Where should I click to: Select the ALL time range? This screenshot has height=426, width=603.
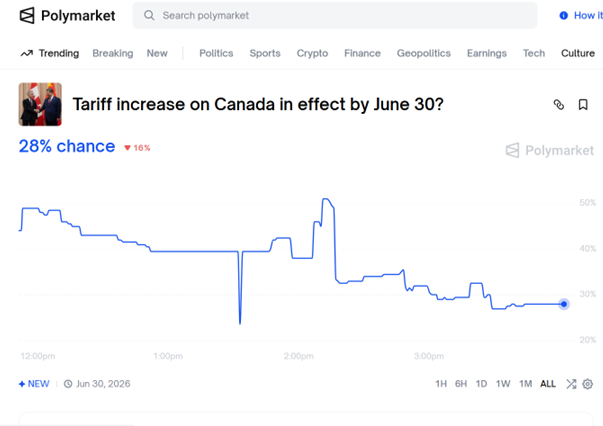point(548,384)
